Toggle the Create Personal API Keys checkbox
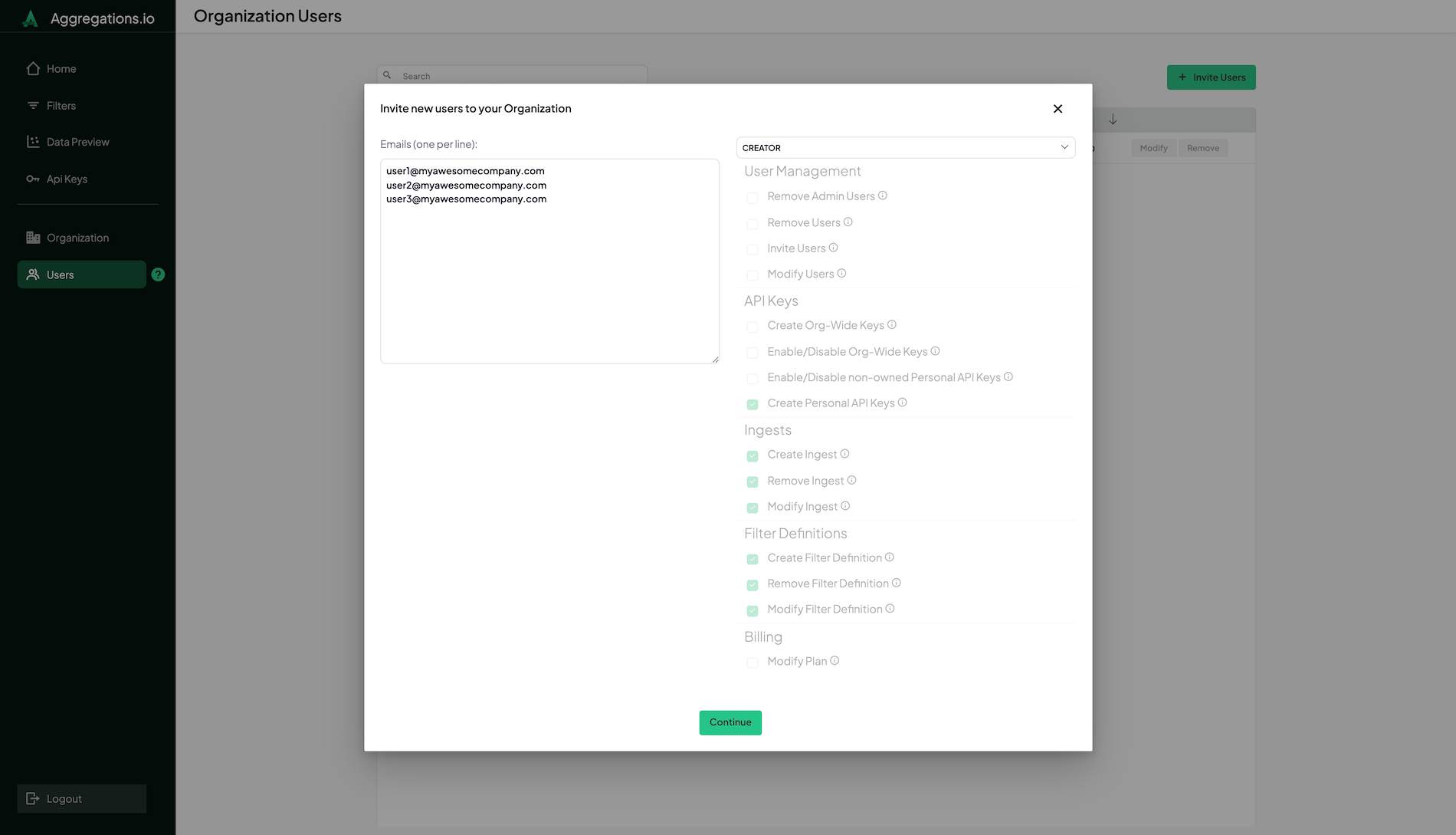Viewport: 1456px width, 835px height. 753,404
